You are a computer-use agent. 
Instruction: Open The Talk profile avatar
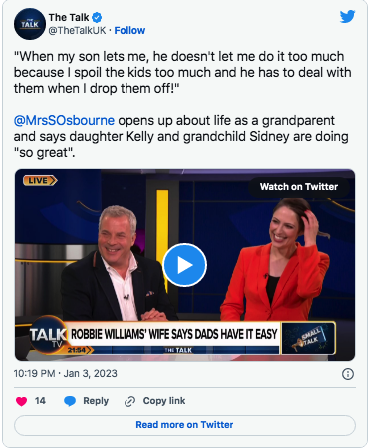[x=30, y=24]
